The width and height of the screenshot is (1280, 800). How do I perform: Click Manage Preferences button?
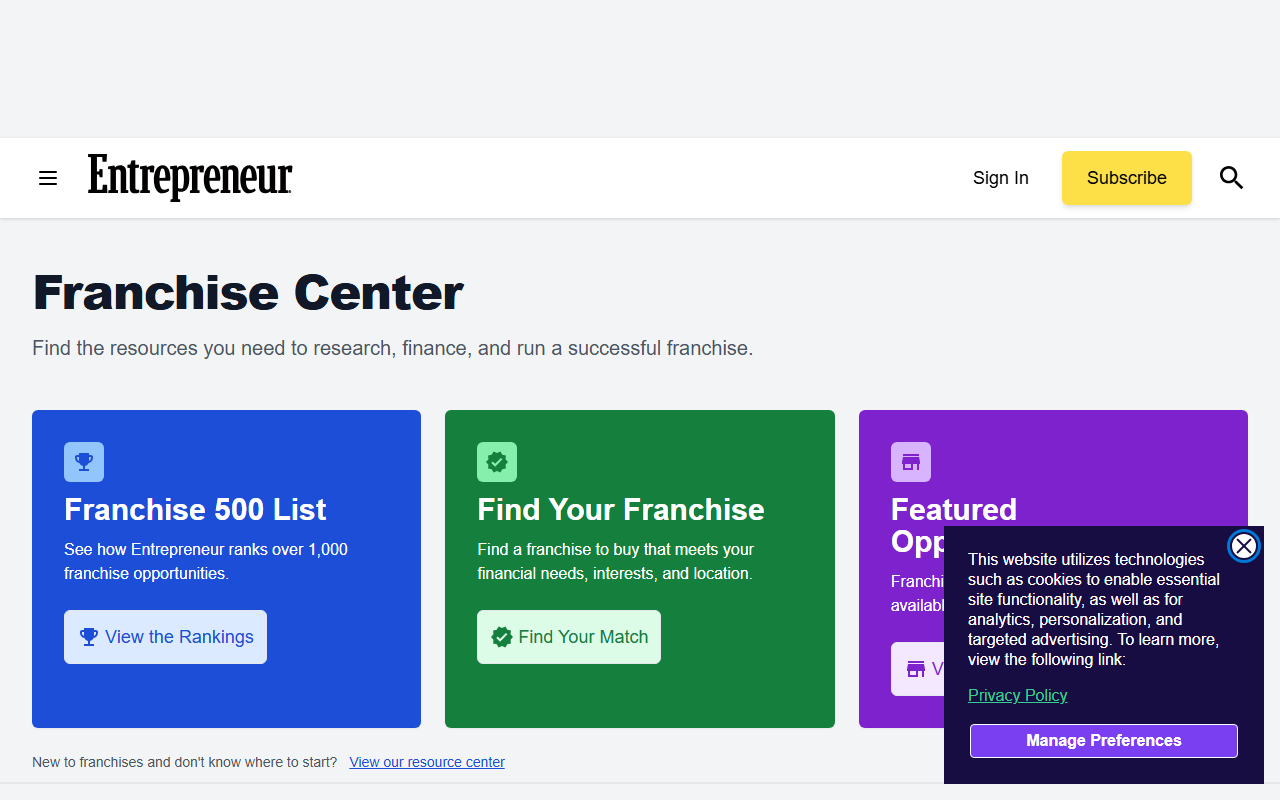(x=1104, y=741)
